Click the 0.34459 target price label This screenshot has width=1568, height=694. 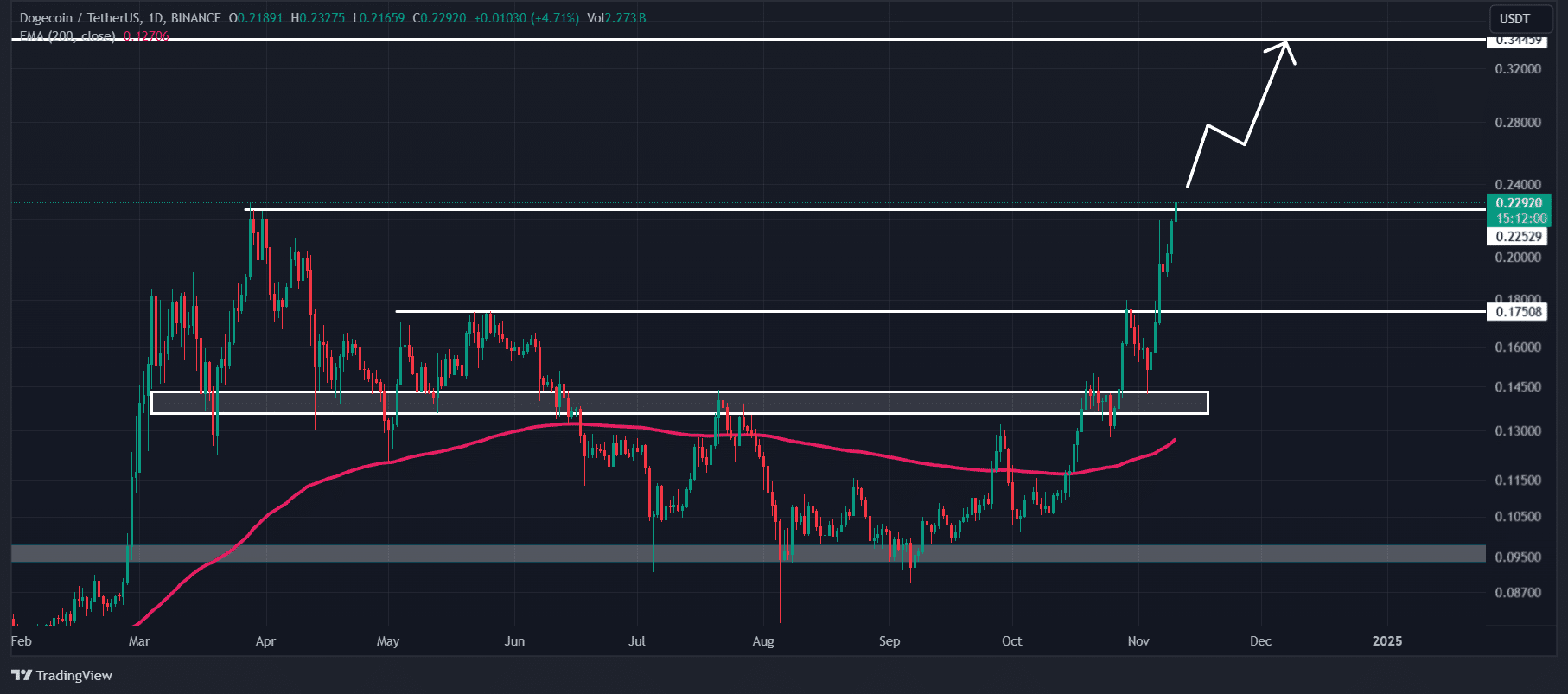click(x=1519, y=40)
